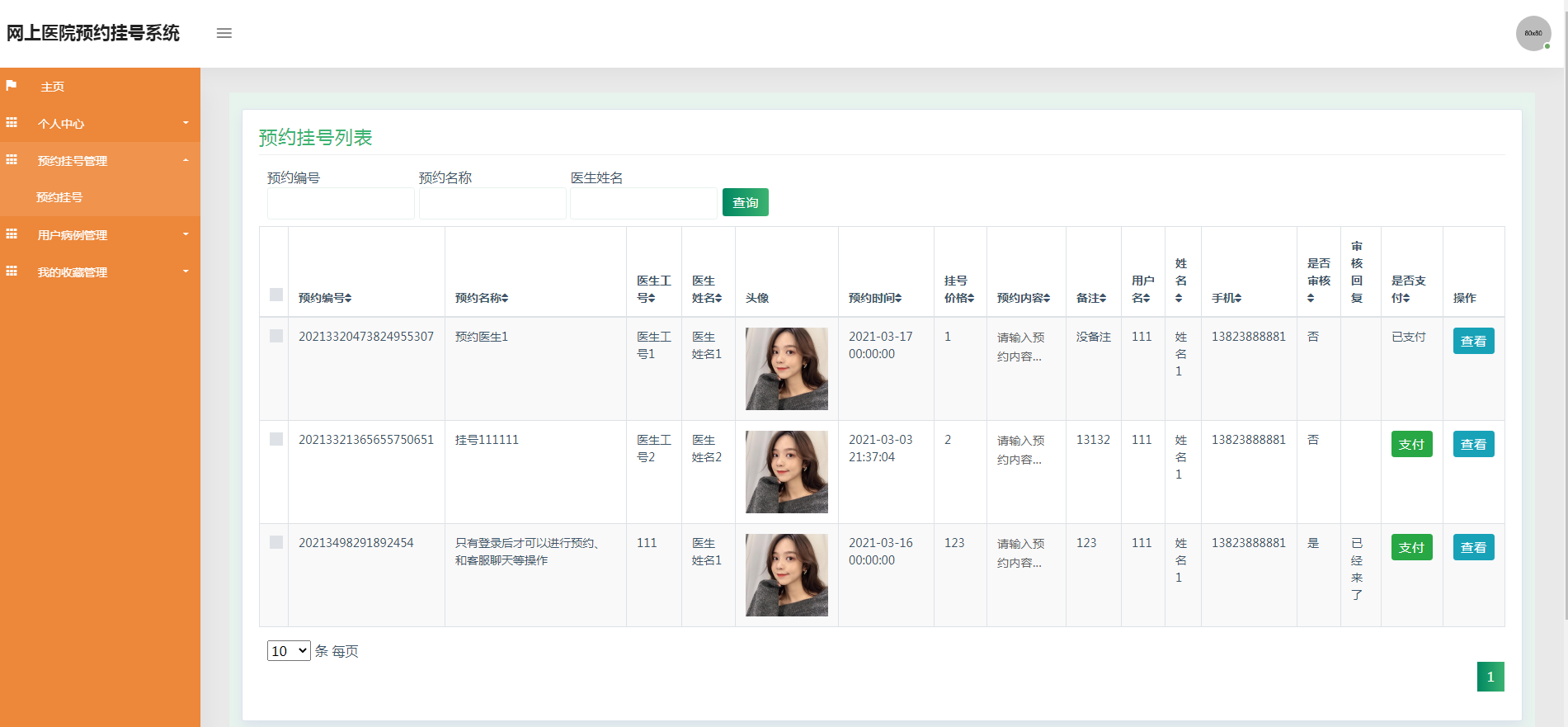The image size is (1568, 727).
Task: Expand the 用户病例管理 submenu arrow
Action: [186, 234]
